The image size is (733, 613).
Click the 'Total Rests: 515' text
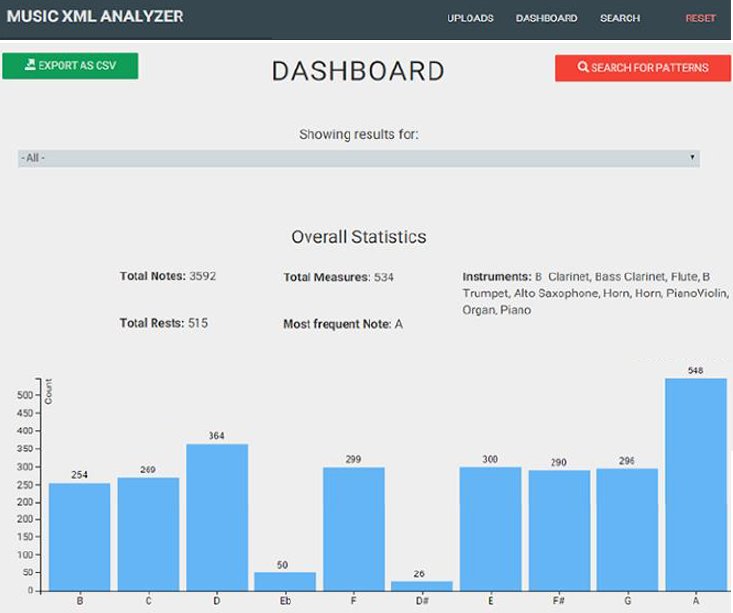pyautogui.click(x=164, y=323)
